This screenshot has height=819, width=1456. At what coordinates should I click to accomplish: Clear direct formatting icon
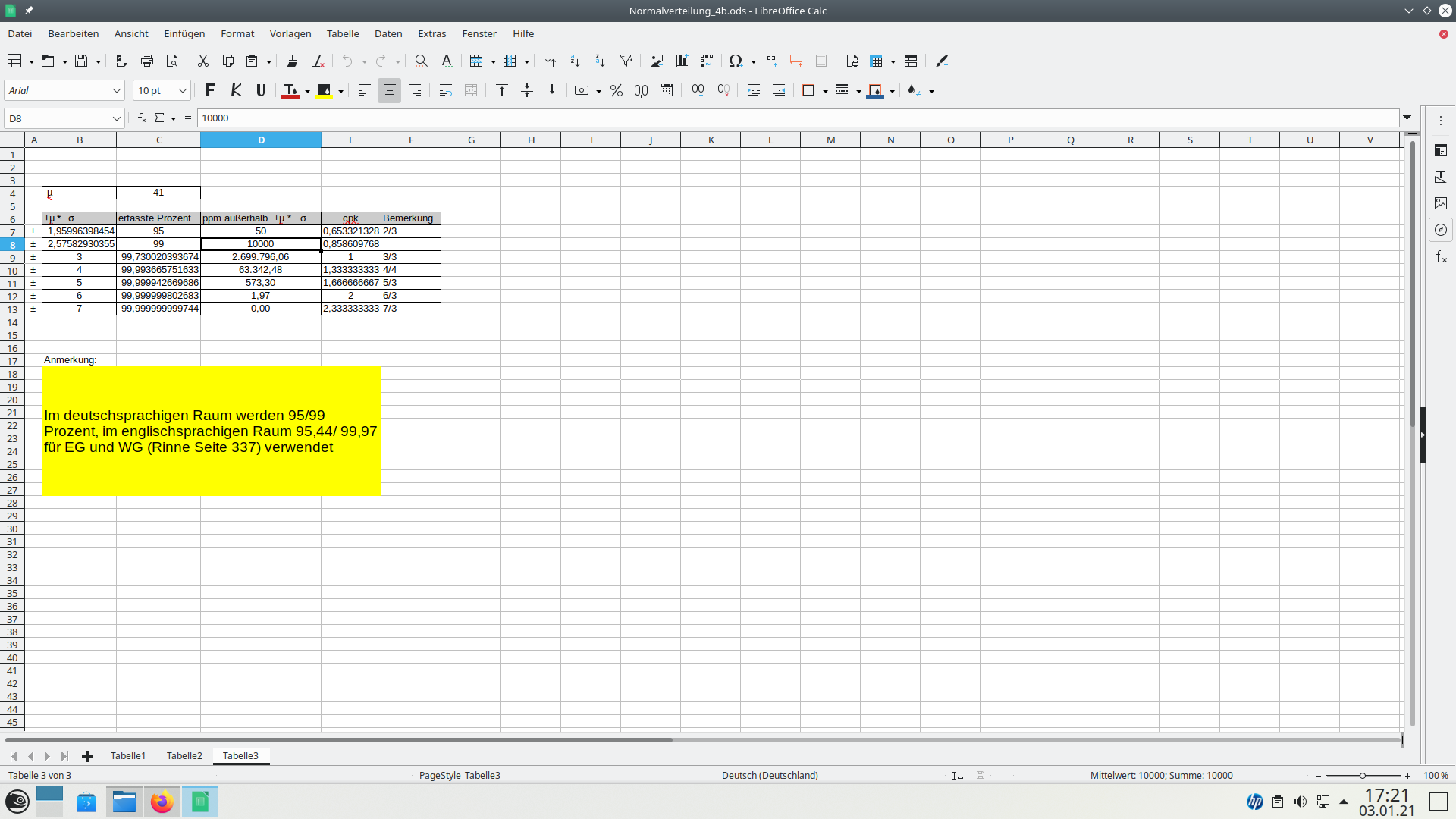click(318, 61)
